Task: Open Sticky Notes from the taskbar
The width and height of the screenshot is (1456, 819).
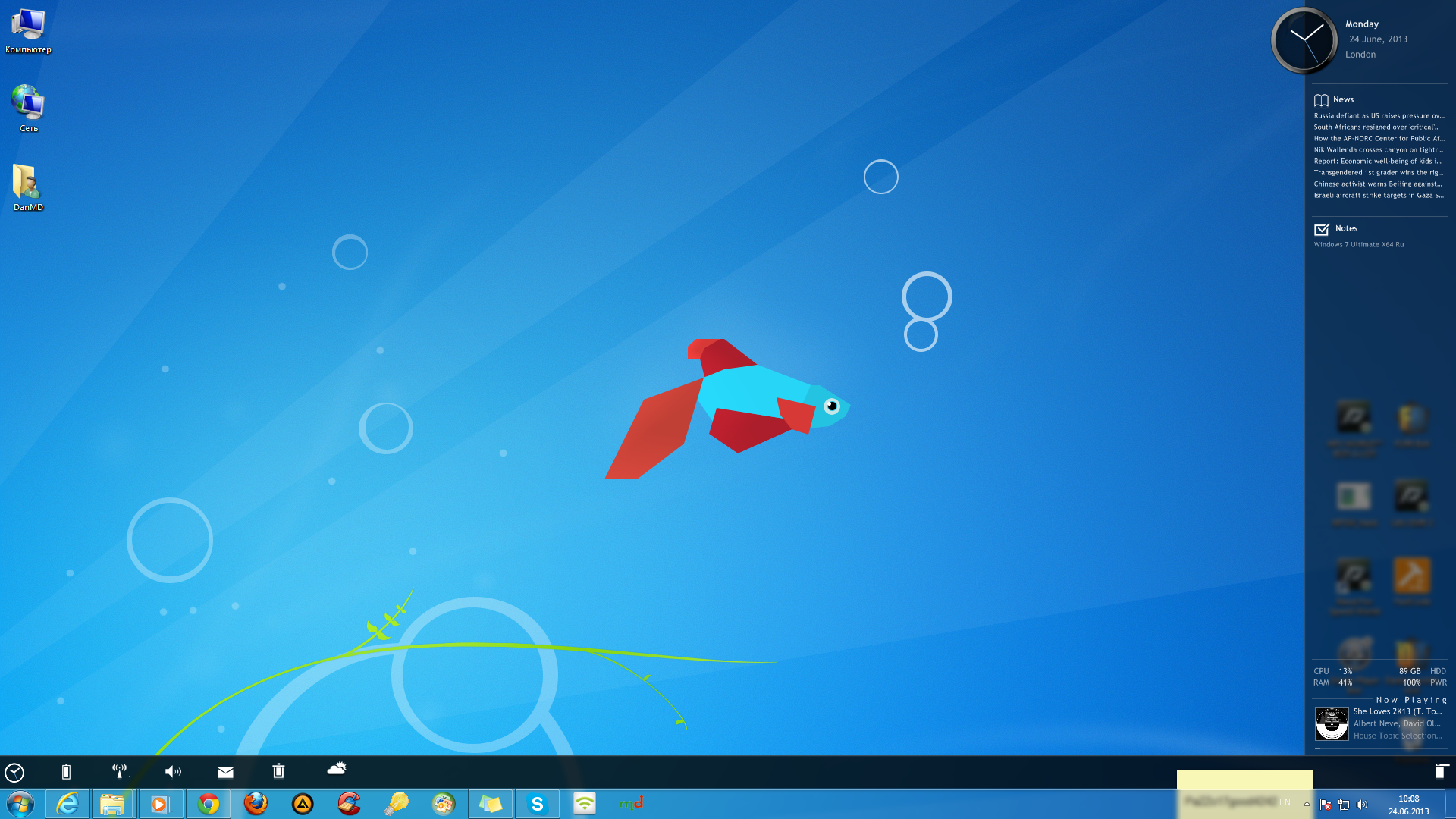Action: 491,804
